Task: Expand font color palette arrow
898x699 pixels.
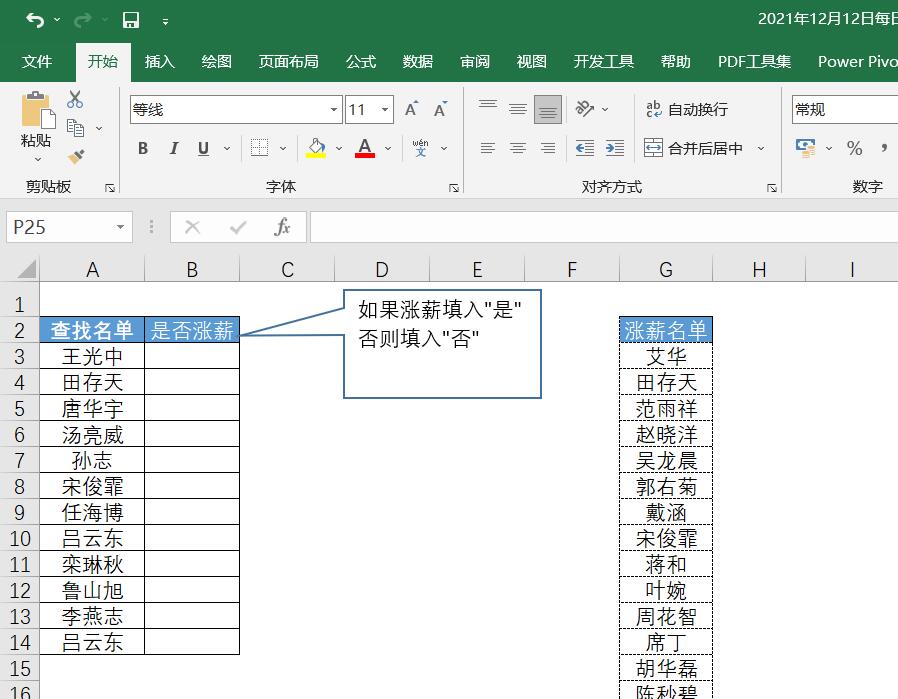Action: tap(388, 148)
